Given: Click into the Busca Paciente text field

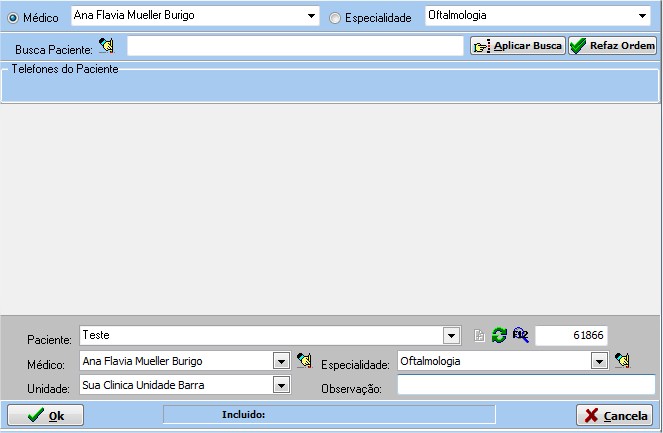Looking at the screenshot, I should [x=295, y=46].
